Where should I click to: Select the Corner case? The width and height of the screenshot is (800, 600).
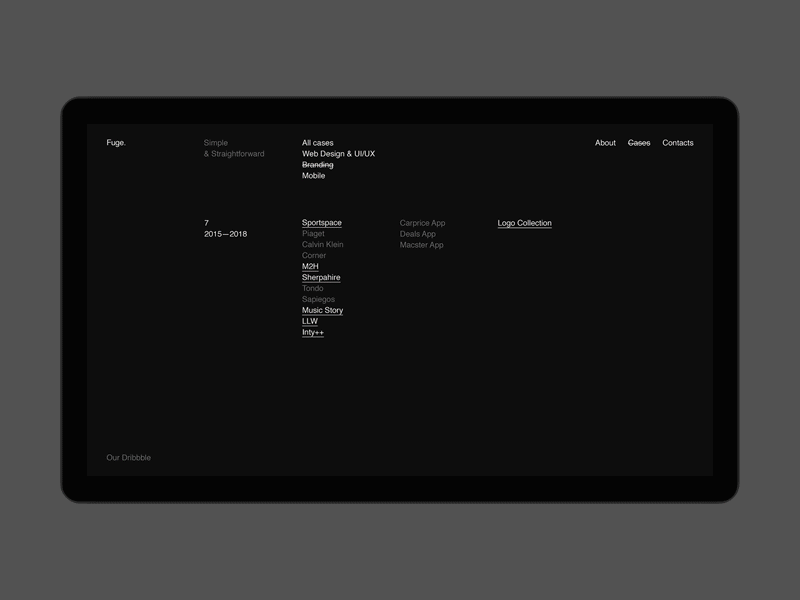(314, 255)
